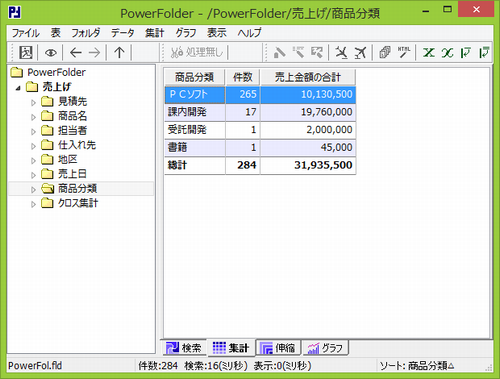Viewport: 500px width, 379px height.
Task: Click the PowerFolder app icon in title bar
Action: (x=15, y=13)
